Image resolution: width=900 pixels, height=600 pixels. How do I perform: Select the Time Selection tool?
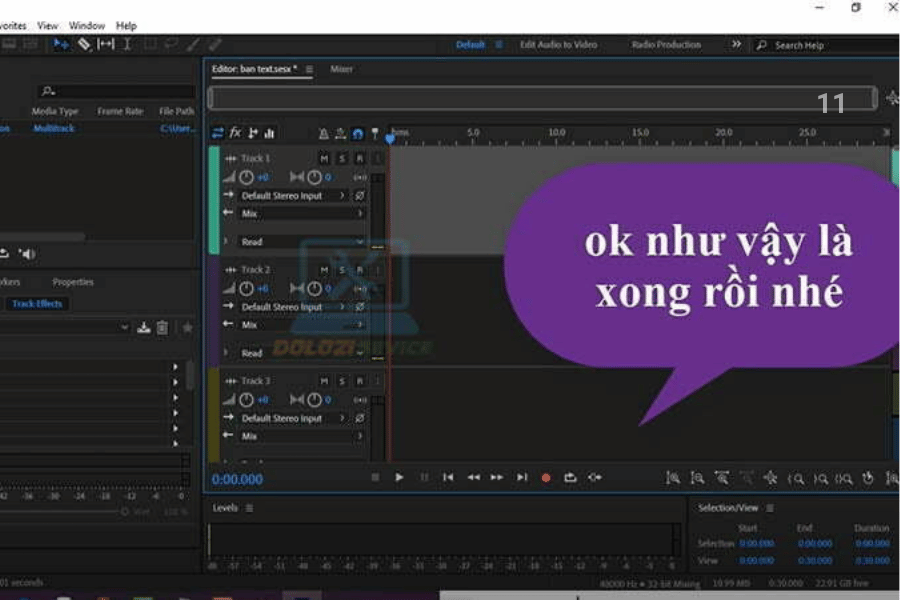click(x=127, y=44)
